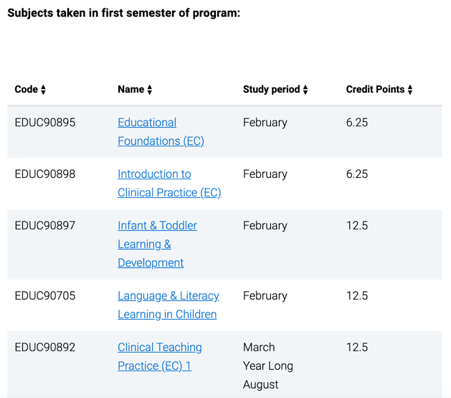
Task: Open Infant & Toddler Learning & Development
Action: pos(157,244)
